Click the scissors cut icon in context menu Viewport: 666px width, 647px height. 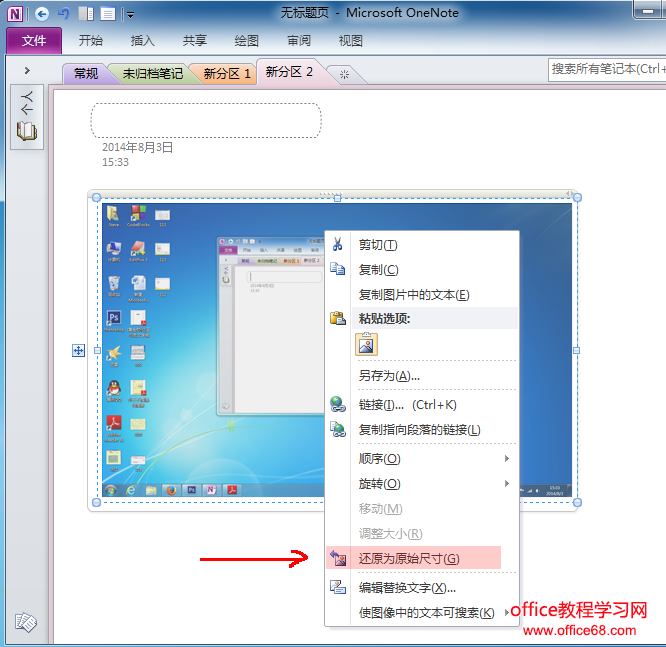click(x=338, y=244)
